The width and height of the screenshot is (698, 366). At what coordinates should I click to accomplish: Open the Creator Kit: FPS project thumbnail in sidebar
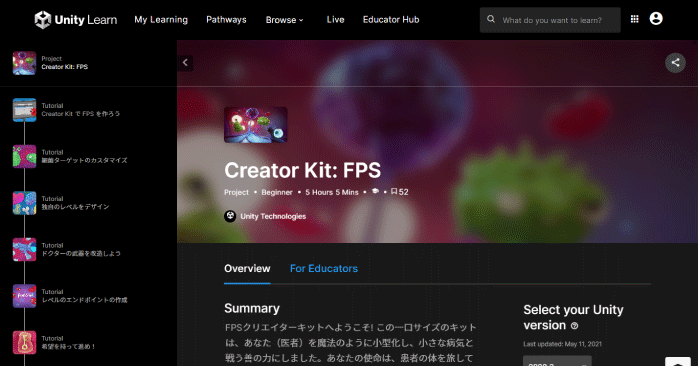[24, 63]
